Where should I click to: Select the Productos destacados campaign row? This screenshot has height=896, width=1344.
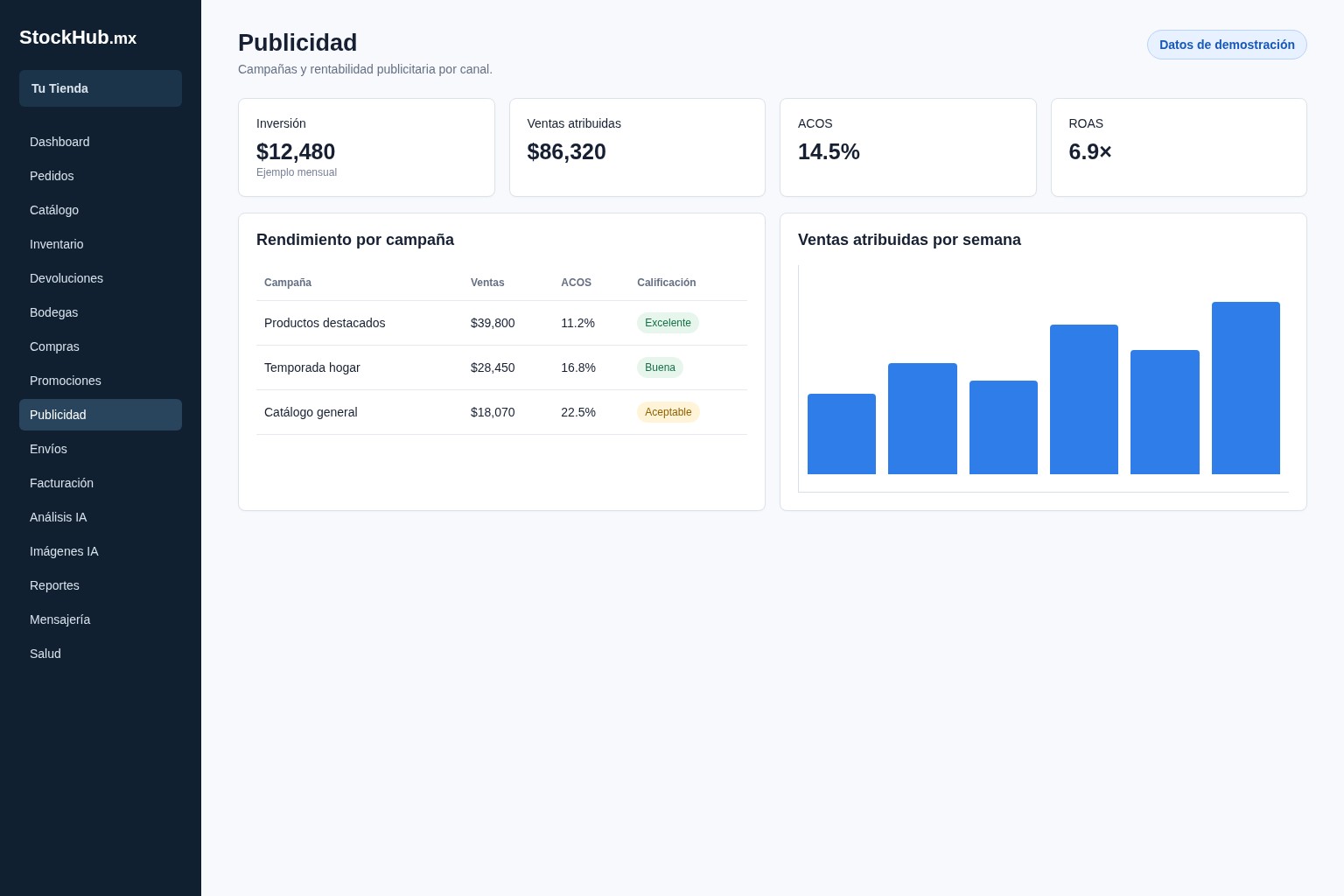click(x=501, y=323)
